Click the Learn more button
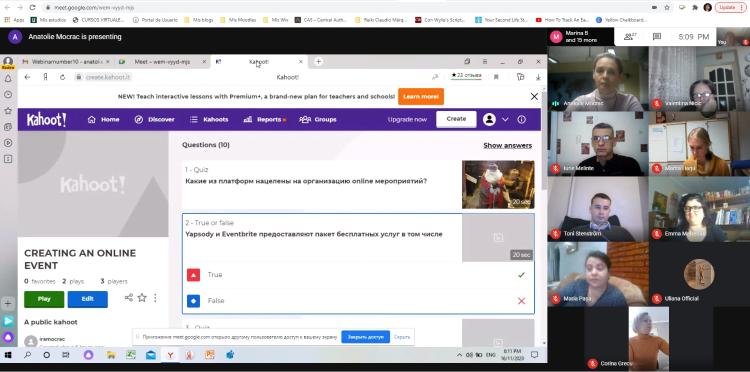 pyautogui.click(x=421, y=97)
